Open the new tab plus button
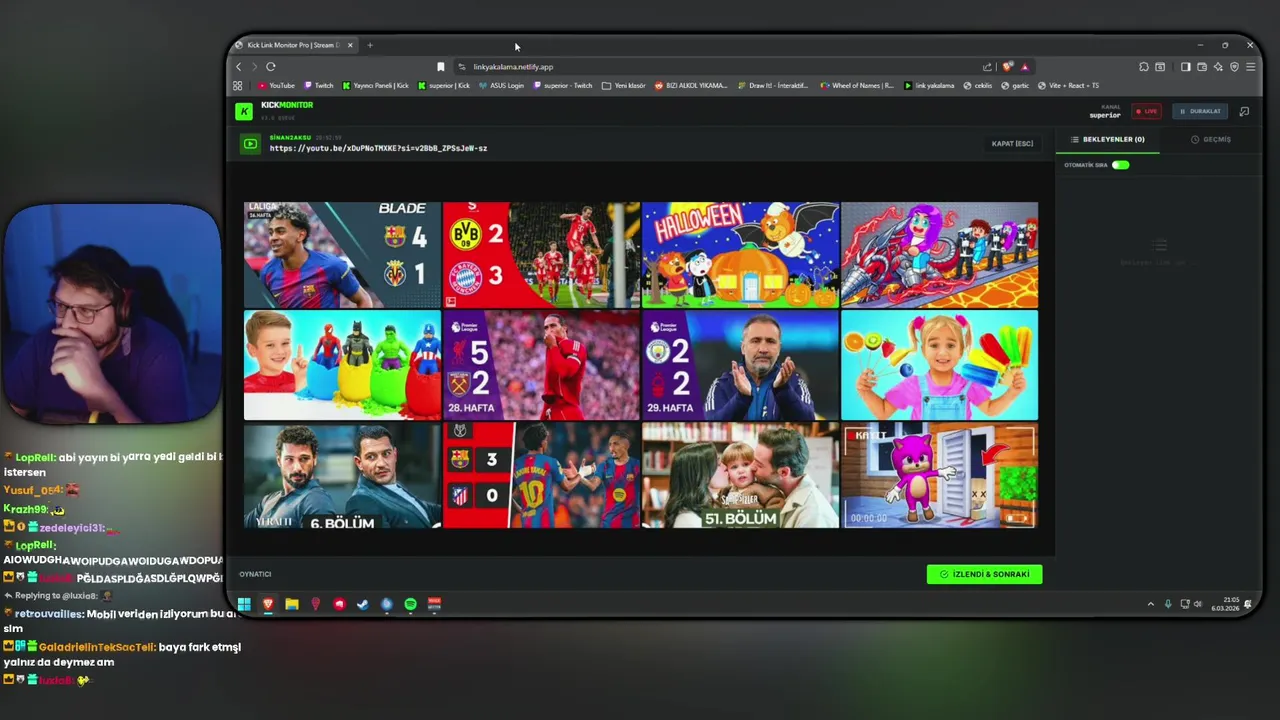Viewport: 1280px width, 720px height. tap(370, 45)
